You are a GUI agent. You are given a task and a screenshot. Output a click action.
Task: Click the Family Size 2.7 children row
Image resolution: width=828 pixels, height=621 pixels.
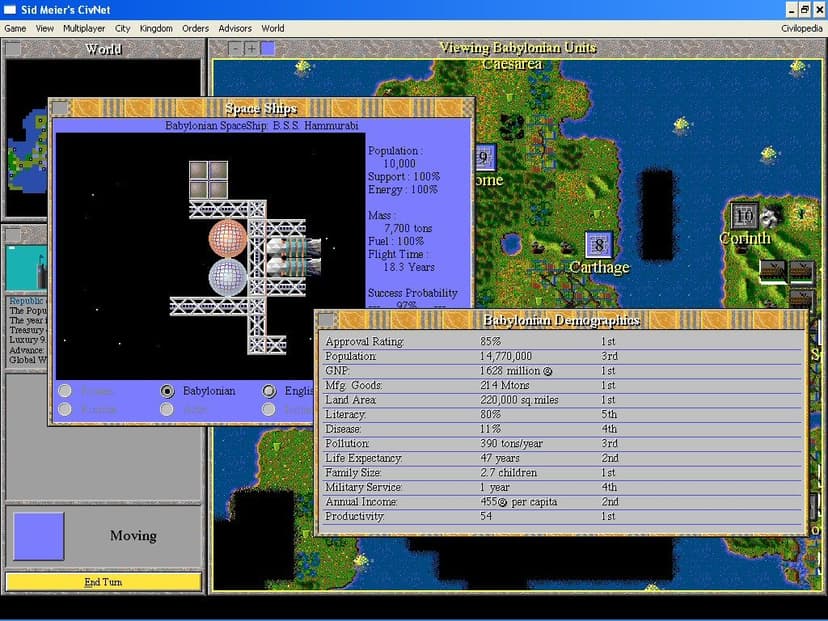pos(561,473)
